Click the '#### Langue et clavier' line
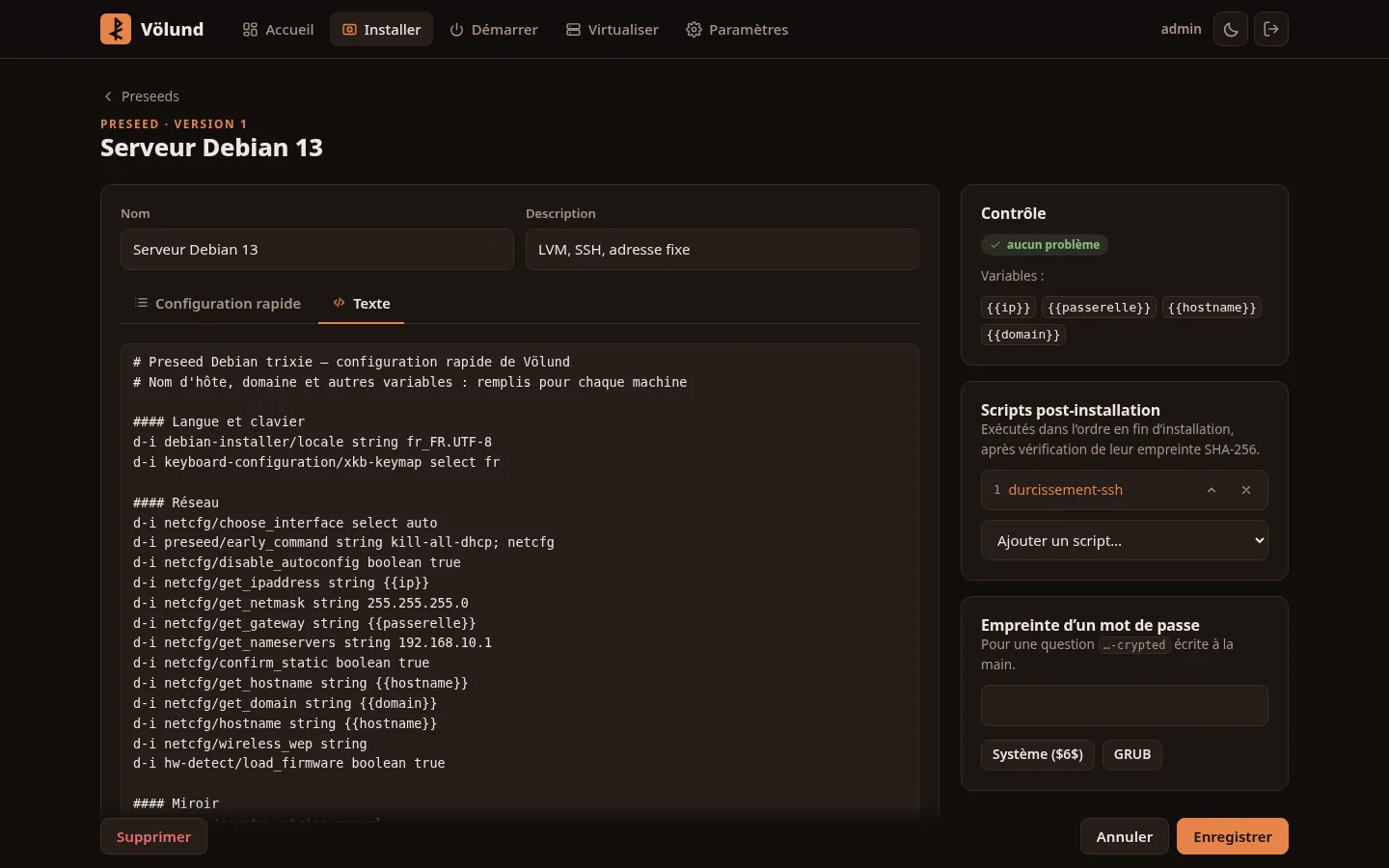Viewport: 1389px width, 868px height. [x=219, y=421]
